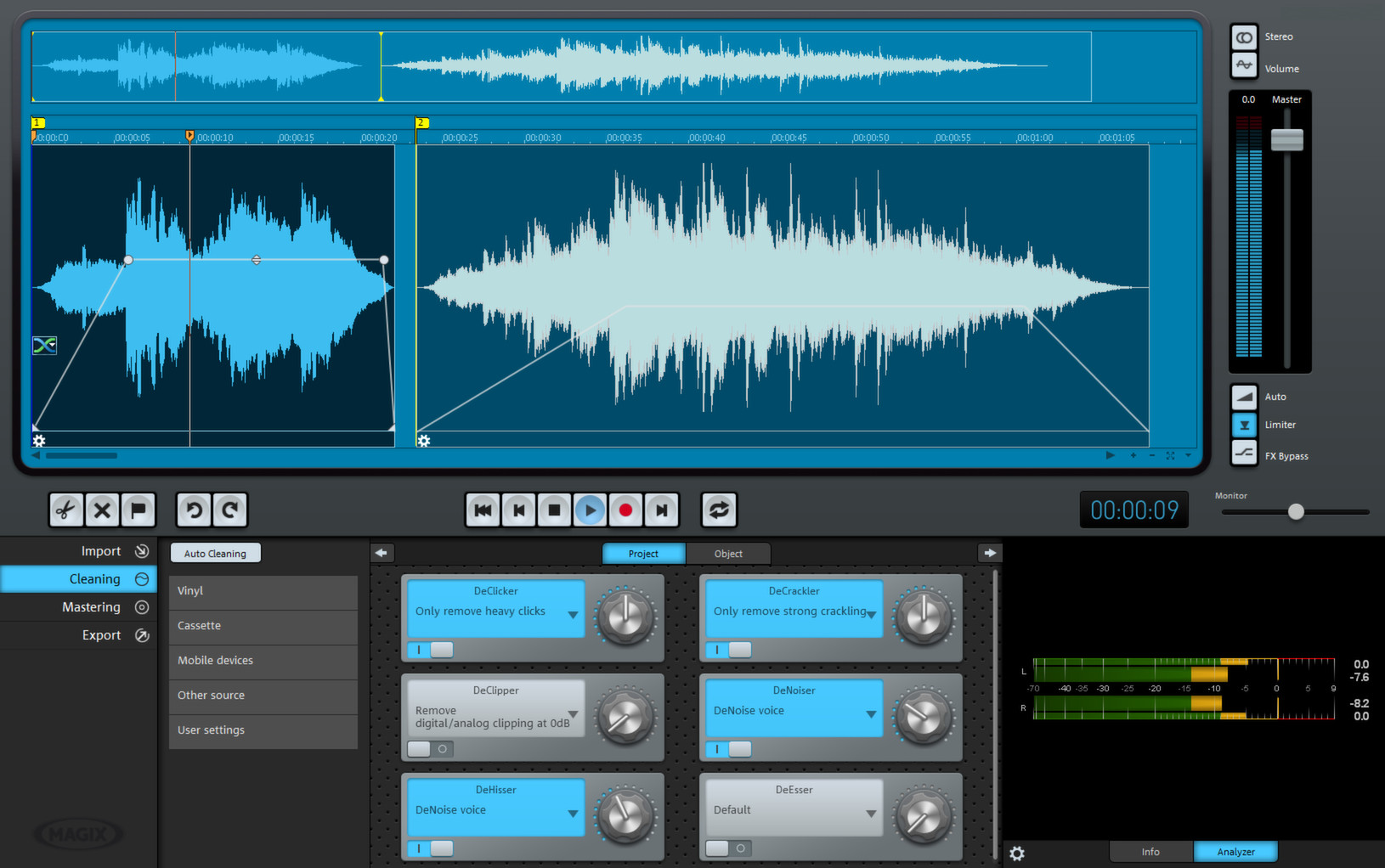This screenshot has width=1385, height=868.
Task: Click the crossfade icon on the first track
Action: point(44,345)
